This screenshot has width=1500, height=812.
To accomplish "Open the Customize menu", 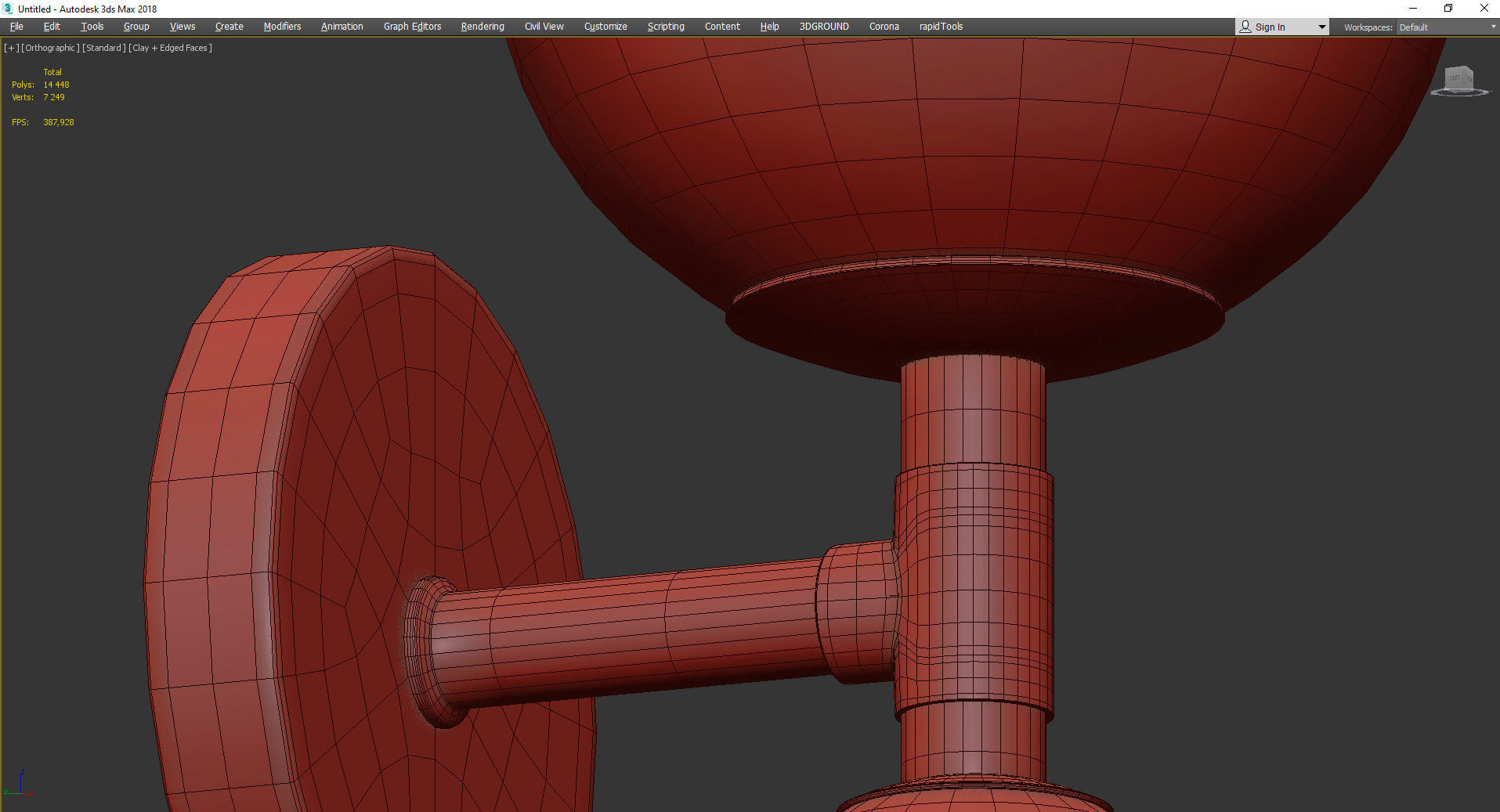I will [x=605, y=27].
